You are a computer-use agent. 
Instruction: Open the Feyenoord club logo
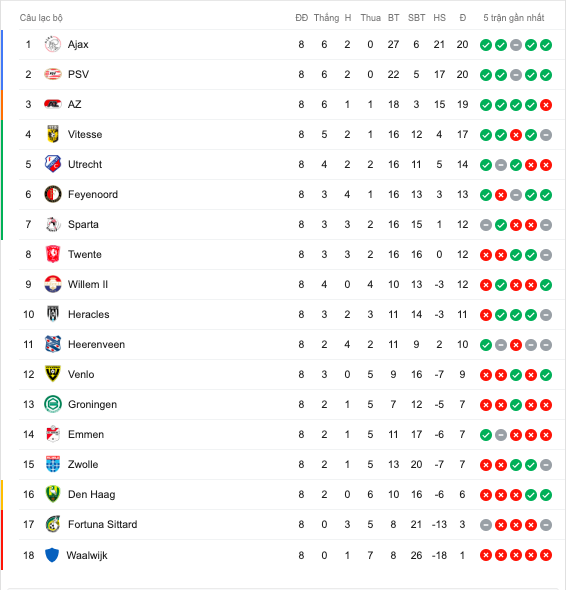click(53, 195)
